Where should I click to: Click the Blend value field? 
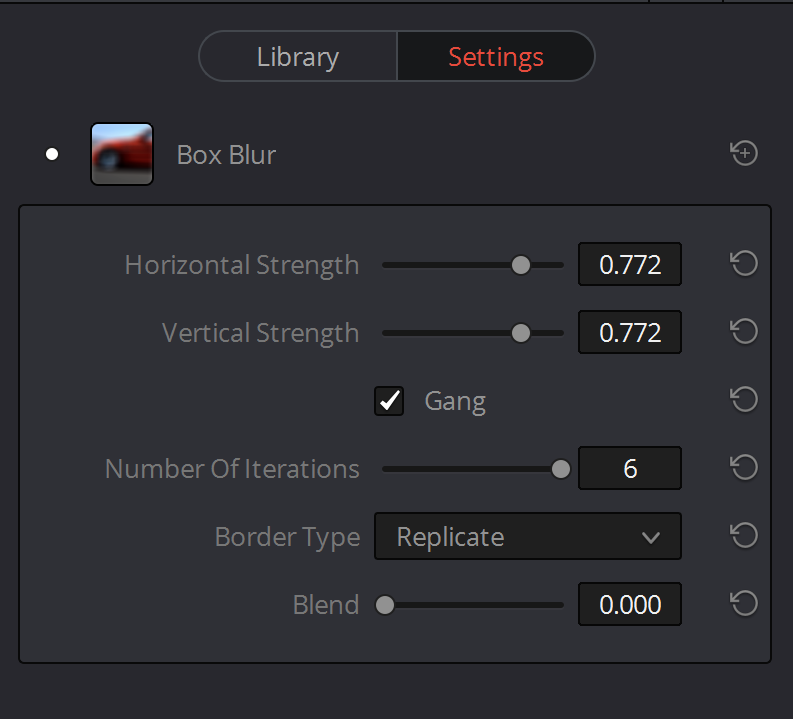tap(630, 604)
